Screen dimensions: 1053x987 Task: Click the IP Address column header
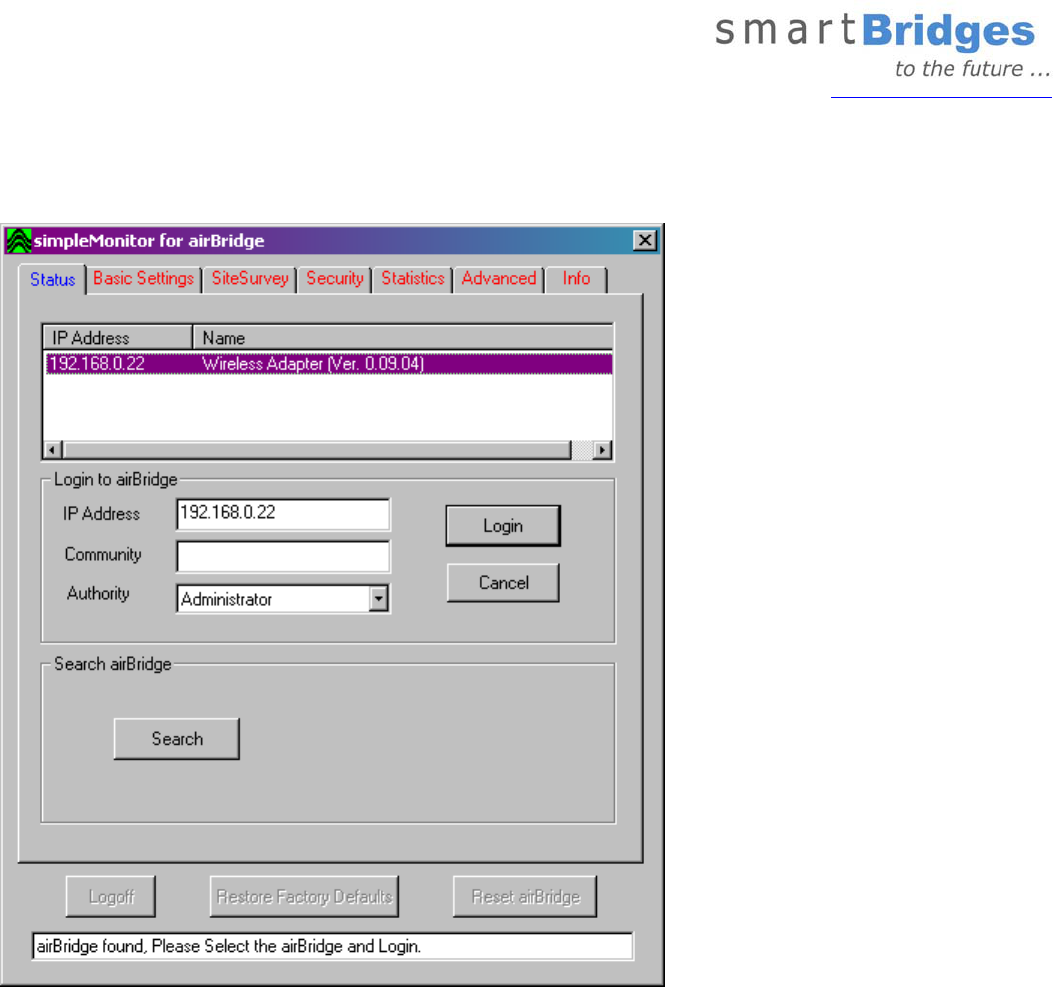pos(118,338)
